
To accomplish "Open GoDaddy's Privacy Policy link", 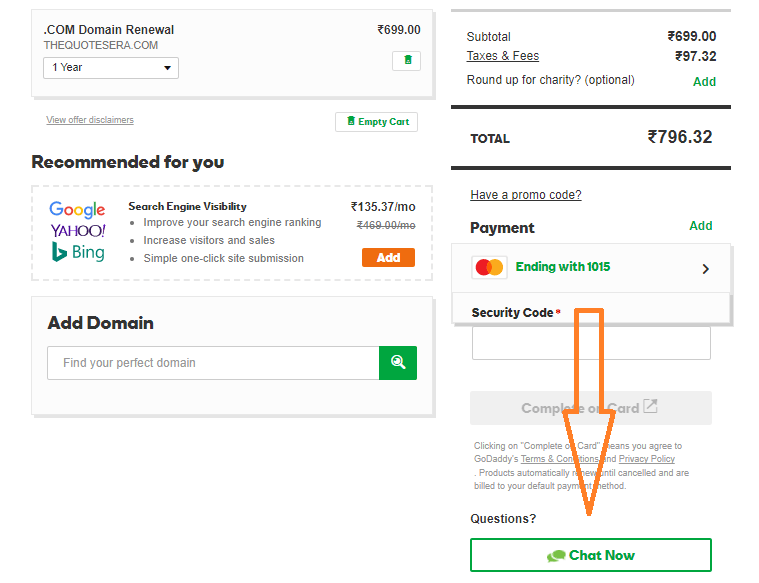I will click(x=646, y=459).
